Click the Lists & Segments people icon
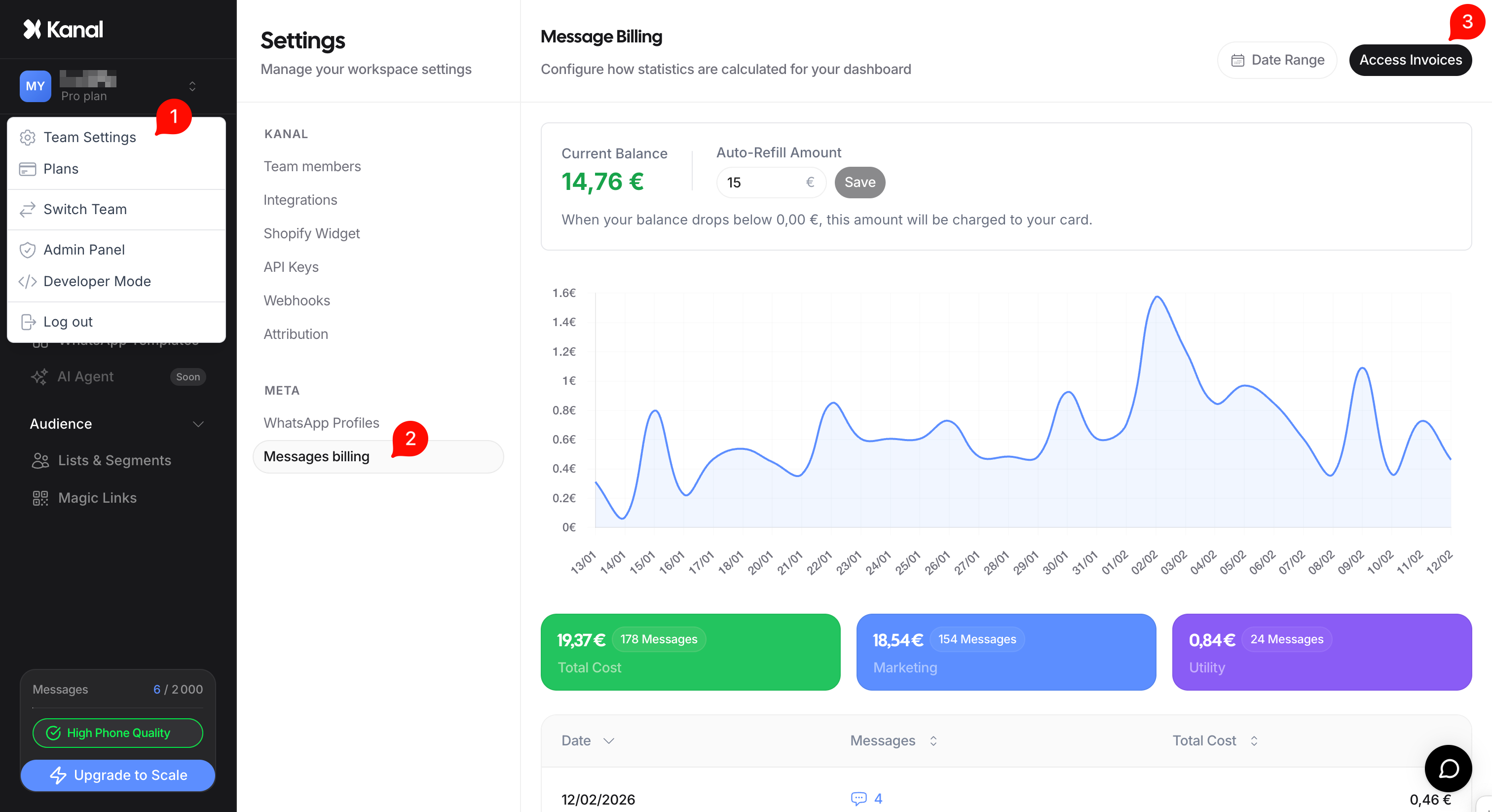 pyautogui.click(x=40, y=460)
